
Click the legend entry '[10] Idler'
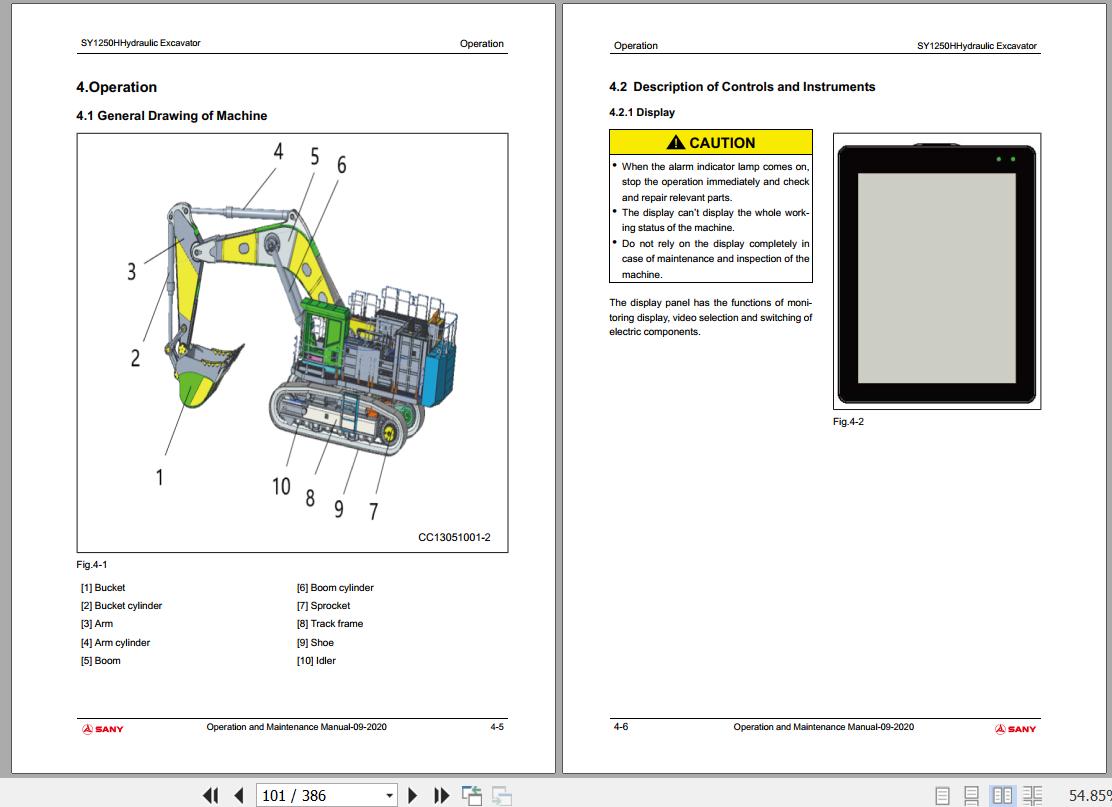[x=316, y=661]
